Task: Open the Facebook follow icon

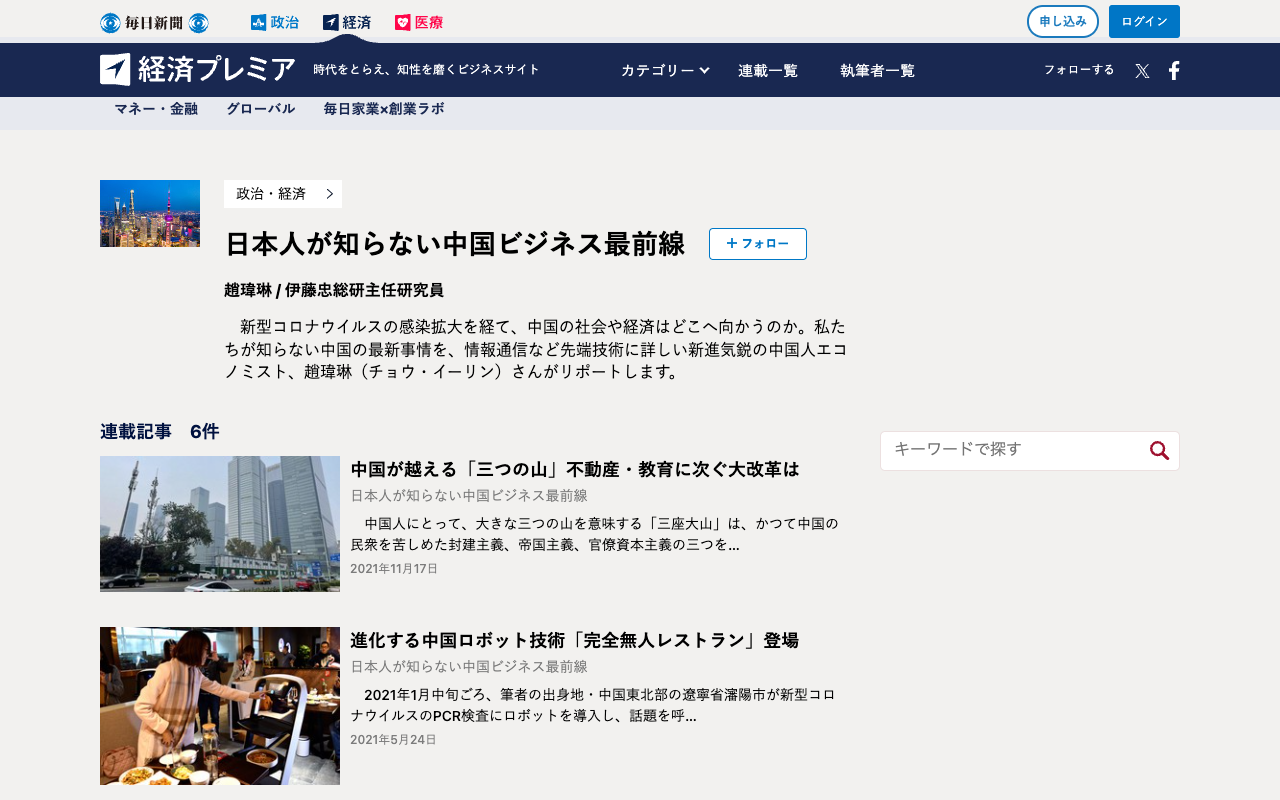Action: coord(1174,70)
